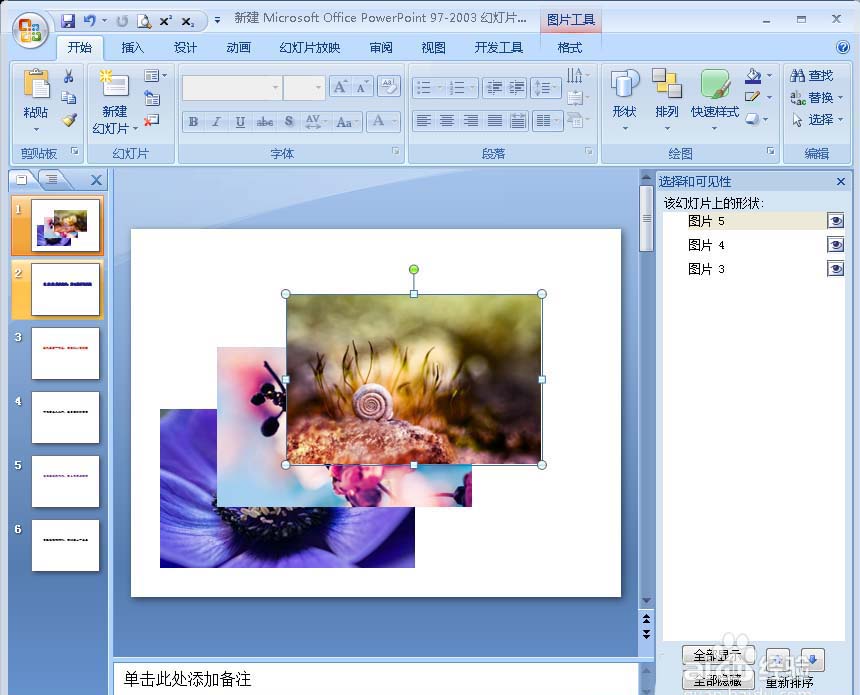Expand the font size combo box
Screen dimensions: 860x695
[318, 88]
